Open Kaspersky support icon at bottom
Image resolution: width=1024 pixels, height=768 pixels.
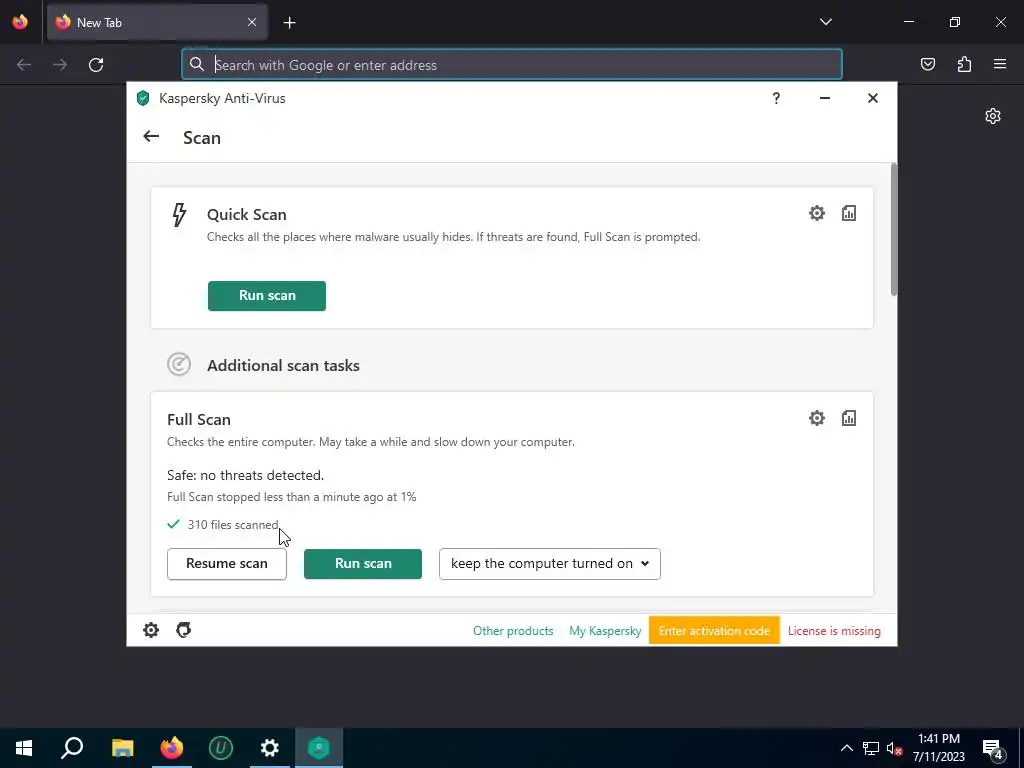pyautogui.click(x=184, y=630)
